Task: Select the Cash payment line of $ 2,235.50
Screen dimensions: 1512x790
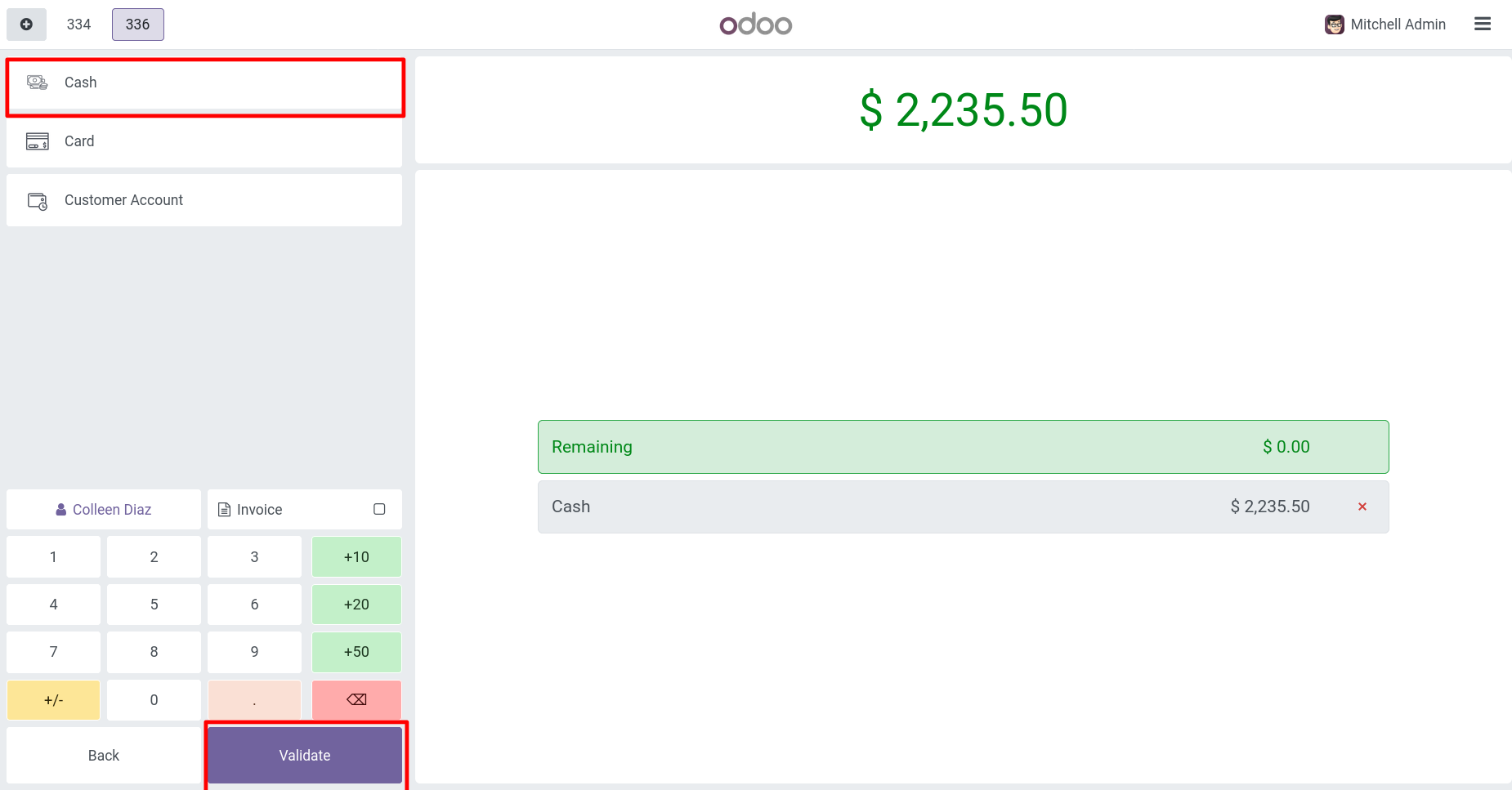Action: (963, 507)
